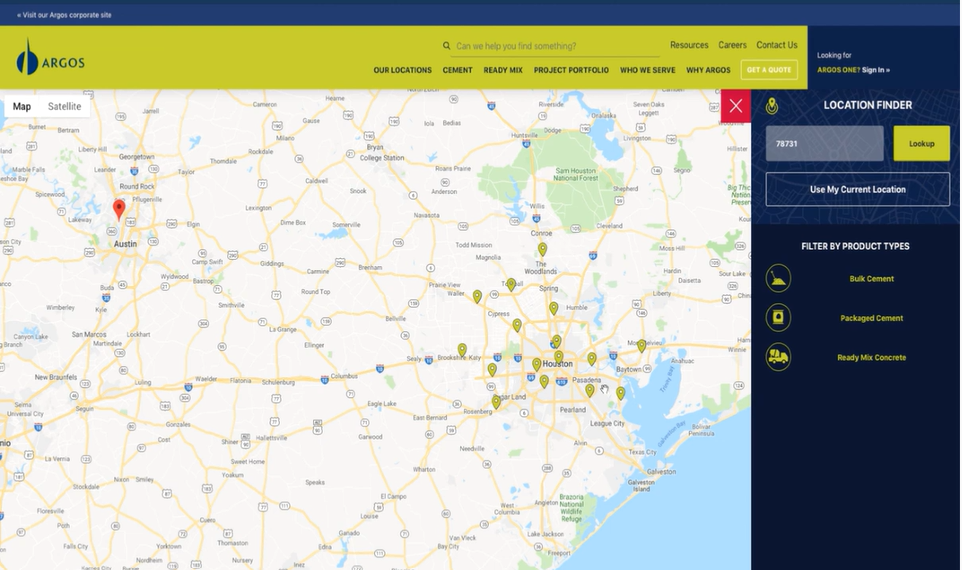Screen dimensions: 962x570
Task: Click the search magnifier icon
Action: coord(447,46)
